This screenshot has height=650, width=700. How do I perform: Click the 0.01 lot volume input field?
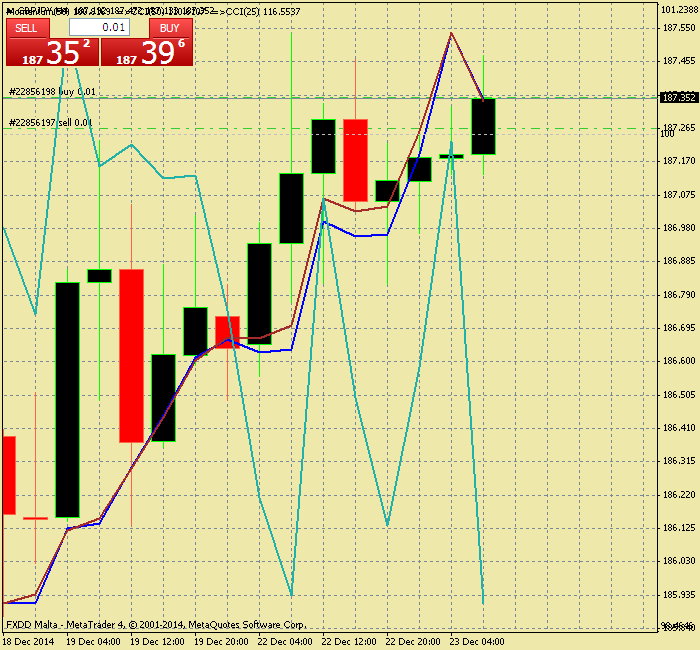click(x=99, y=28)
